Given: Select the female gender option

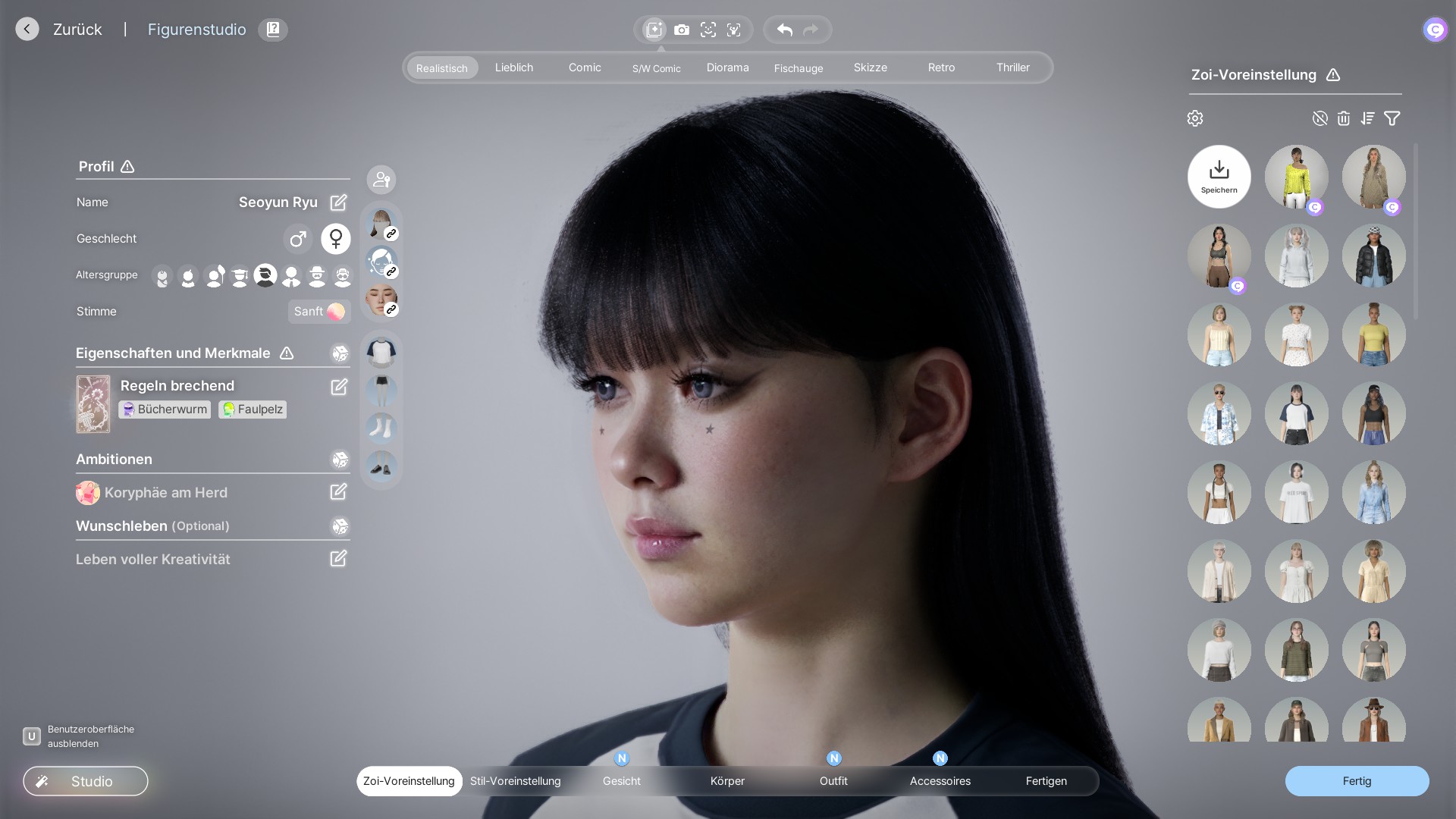Looking at the screenshot, I should 336,239.
